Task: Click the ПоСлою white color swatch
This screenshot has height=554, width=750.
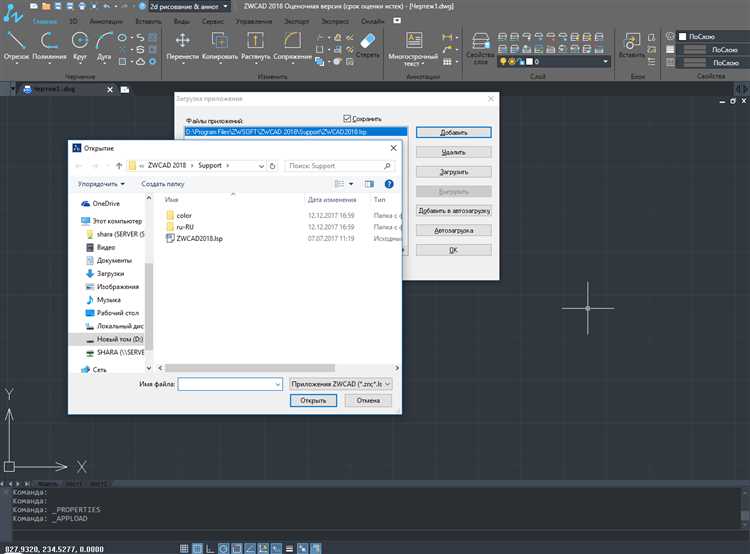Action: [x=683, y=36]
